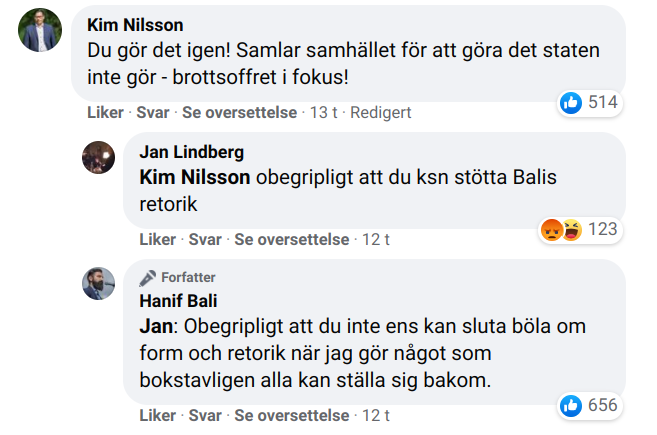The height and width of the screenshot is (435, 657).
Task: Open Hanif Bali's author name link
Action: pos(177,299)
